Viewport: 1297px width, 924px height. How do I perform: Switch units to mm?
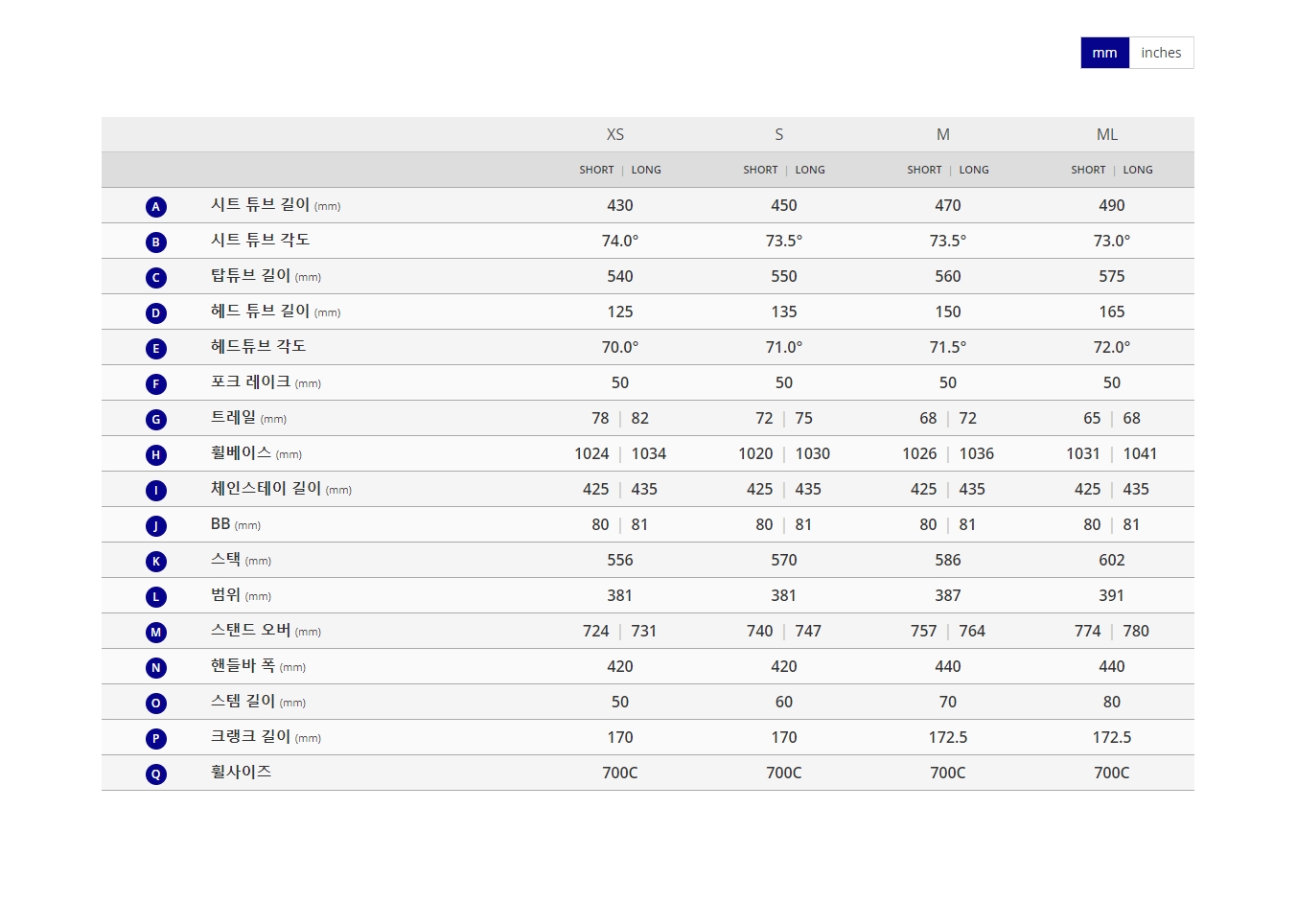[1104, 53]
